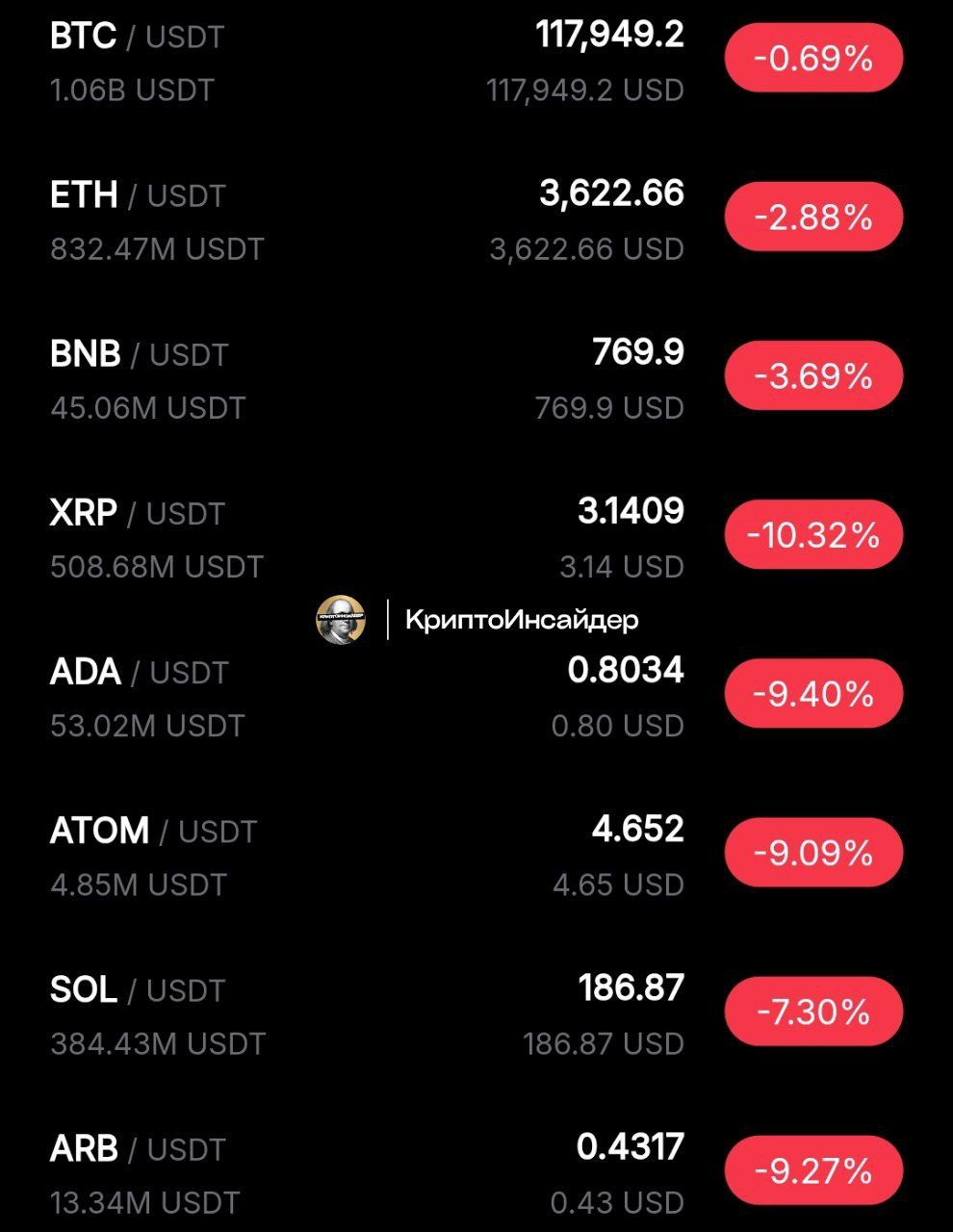
Task: Tap the -7.30% SOL change badge
Action: pos(813,1011)
